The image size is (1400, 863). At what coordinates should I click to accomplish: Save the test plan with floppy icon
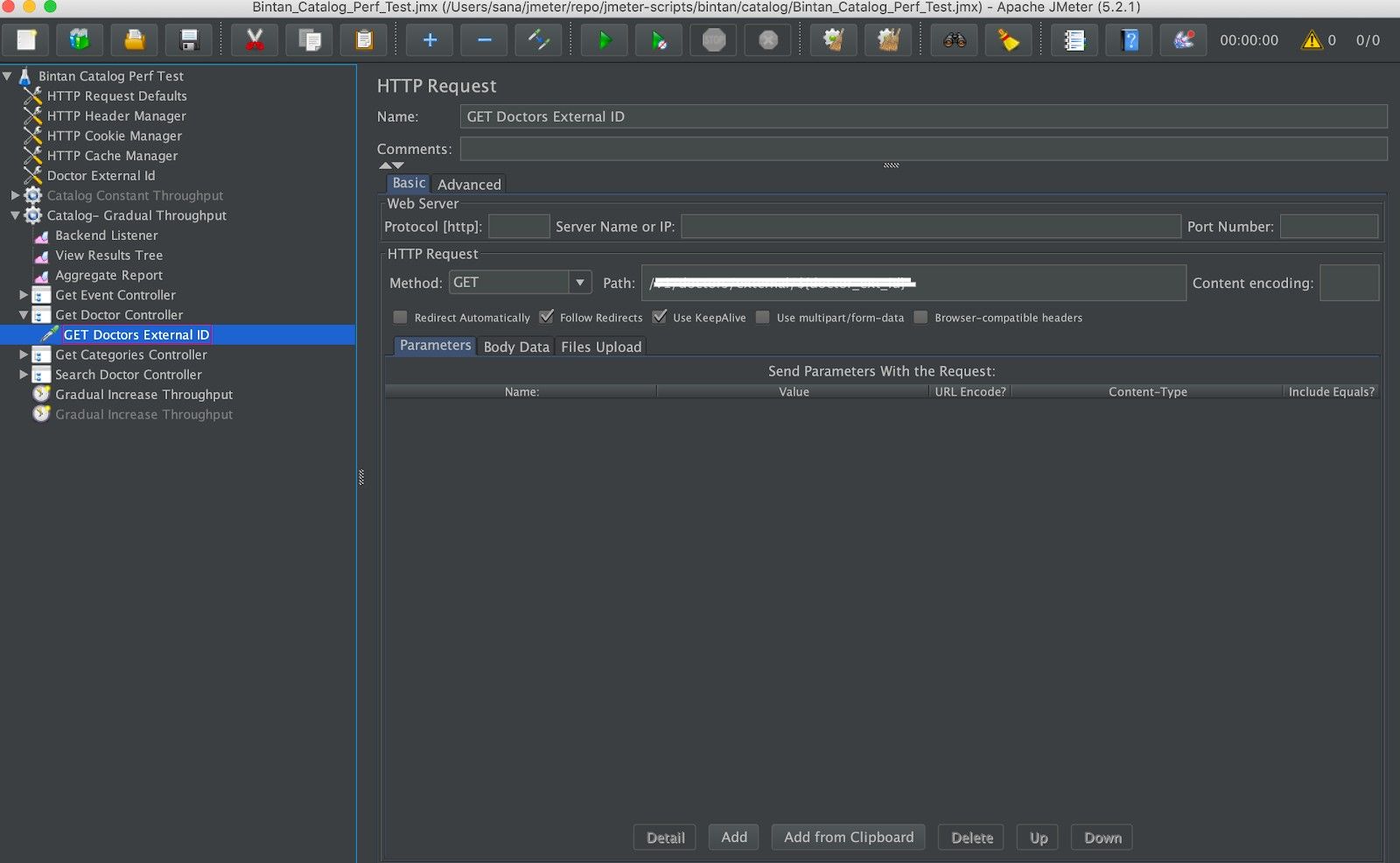pos(189,40)
